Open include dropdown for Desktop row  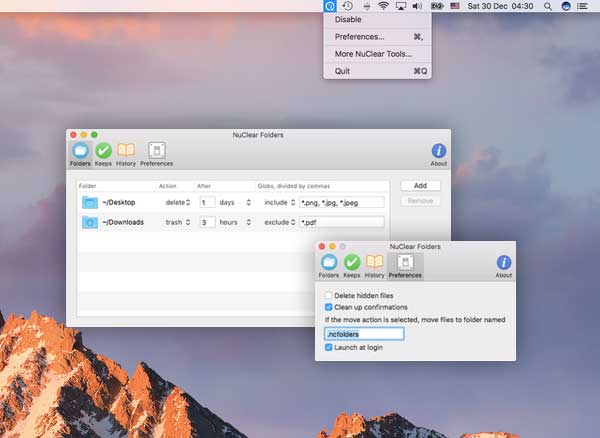(279, 202)
